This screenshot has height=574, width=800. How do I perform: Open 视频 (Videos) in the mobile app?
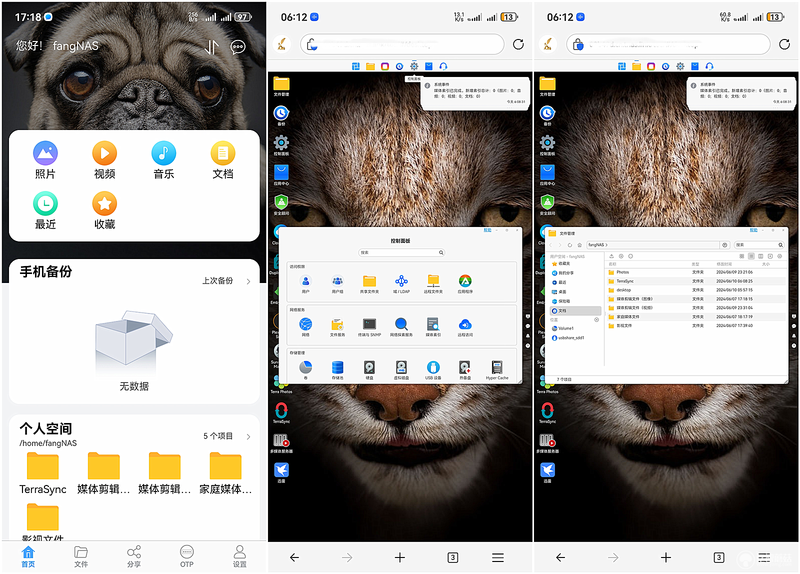pos(104,160)
